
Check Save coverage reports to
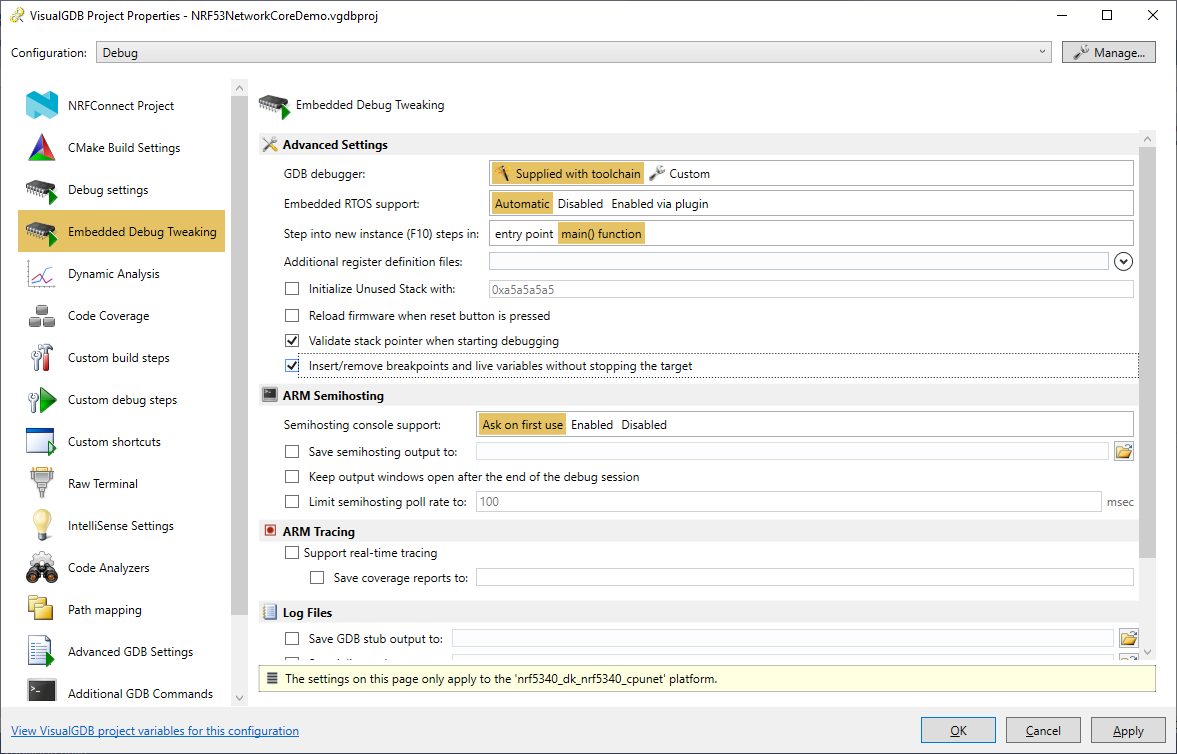pos(317,578)
